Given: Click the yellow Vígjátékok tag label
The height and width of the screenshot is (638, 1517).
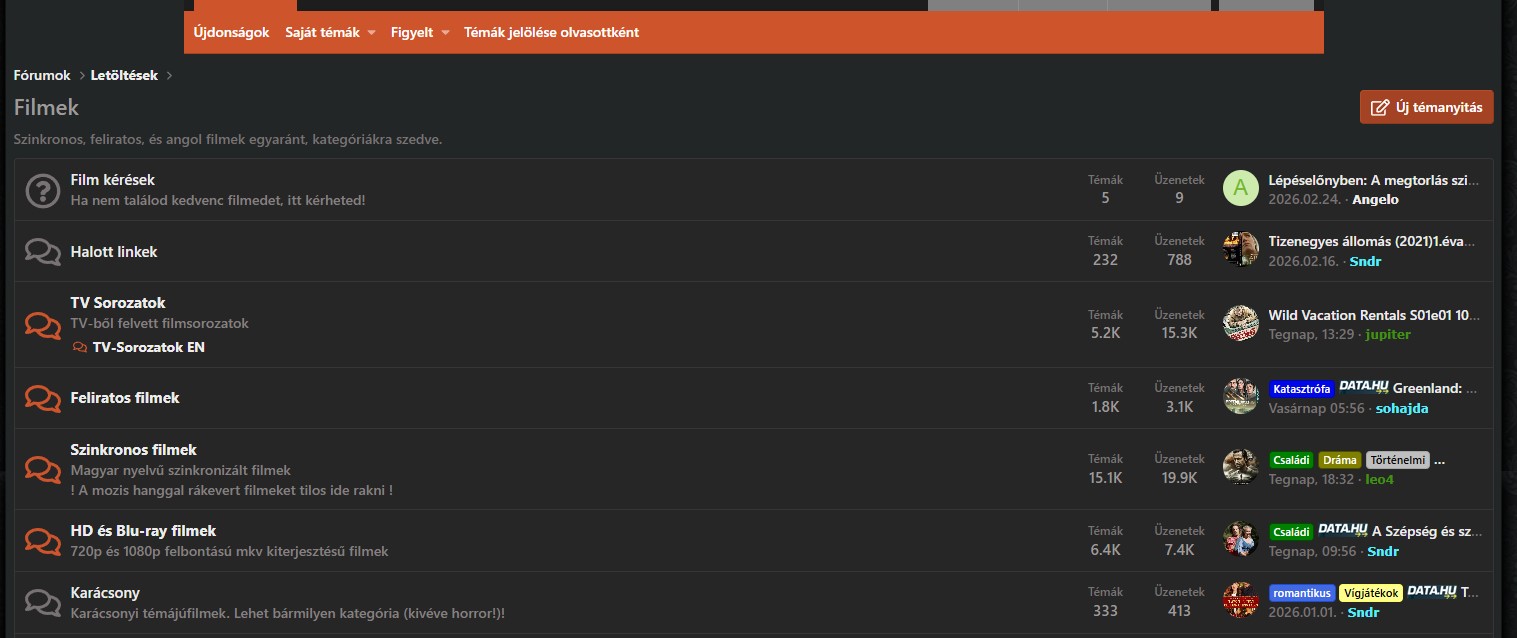Looking at the screenshot, I should click(x=1370, y=593).
